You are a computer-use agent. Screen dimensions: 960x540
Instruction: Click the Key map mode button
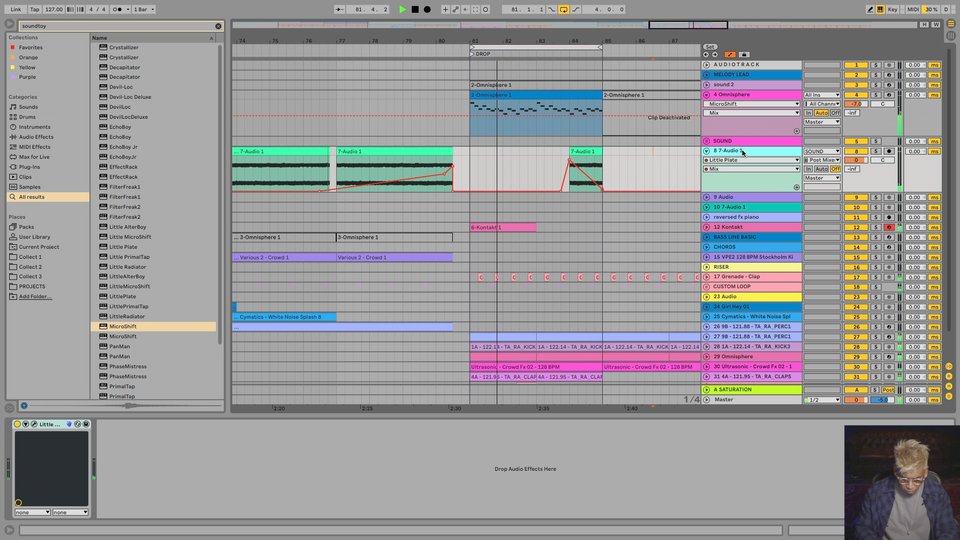point(893,9)
